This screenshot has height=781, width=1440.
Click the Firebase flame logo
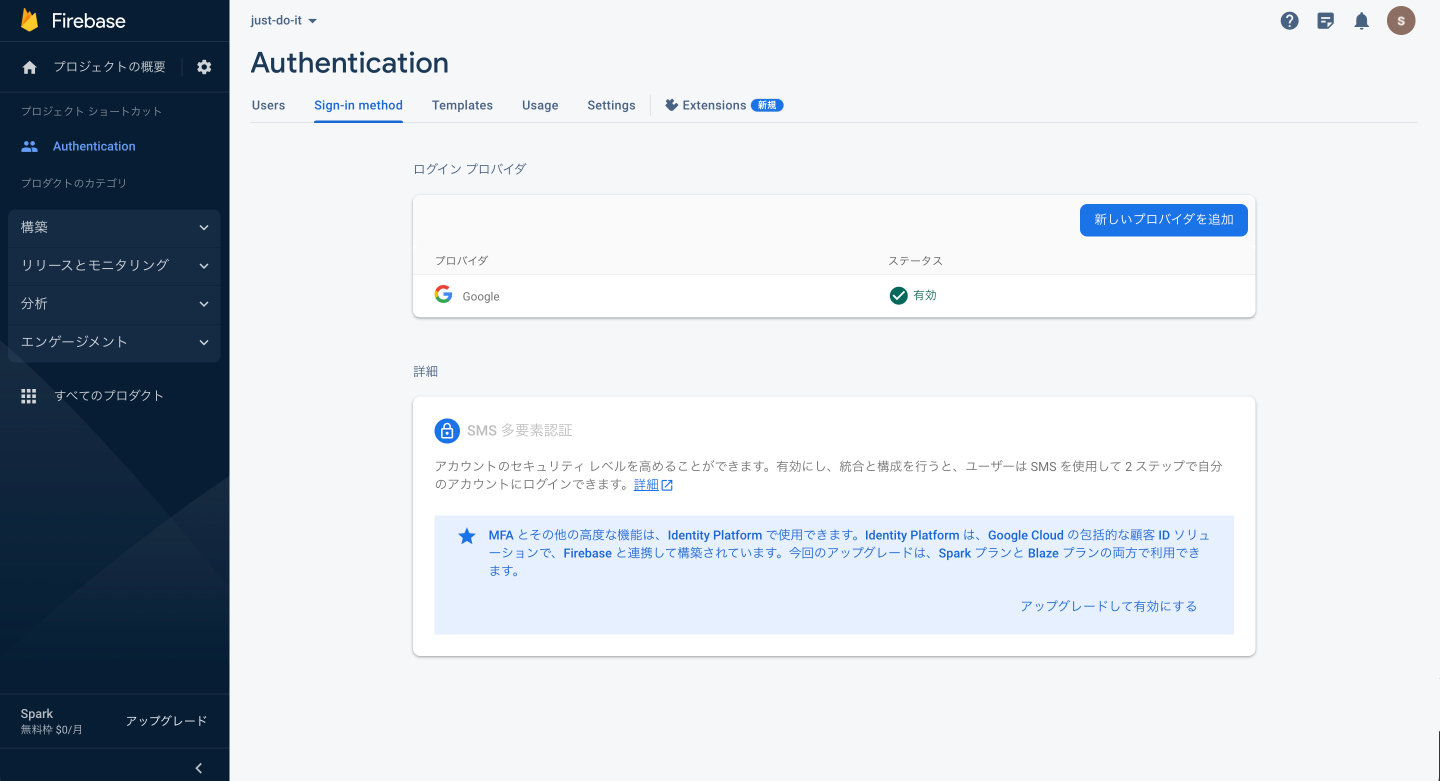point(29,20)
